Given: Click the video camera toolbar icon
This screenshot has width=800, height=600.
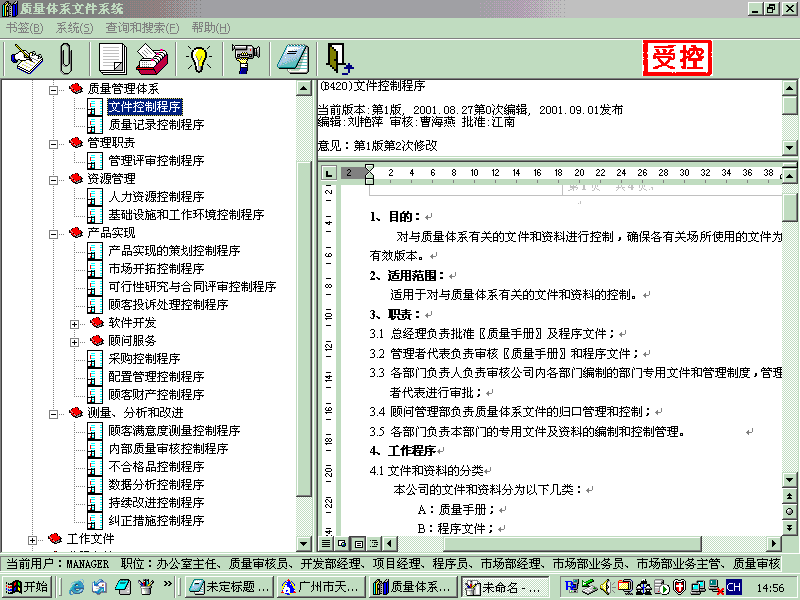Looking at the screenshot, I should 244,58.
